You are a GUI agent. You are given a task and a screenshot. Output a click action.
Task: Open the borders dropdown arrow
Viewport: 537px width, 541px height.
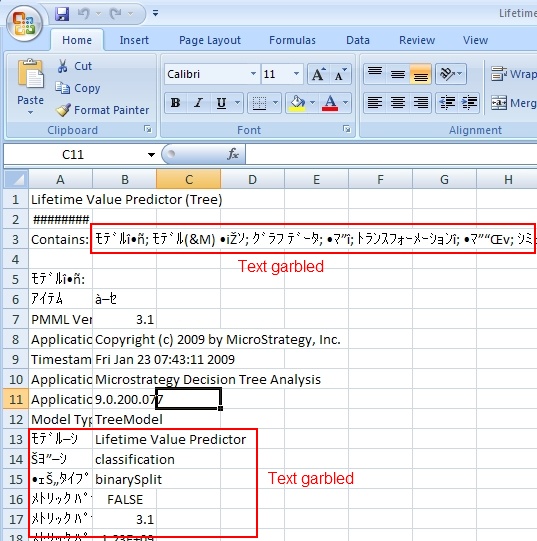(275, 102)
